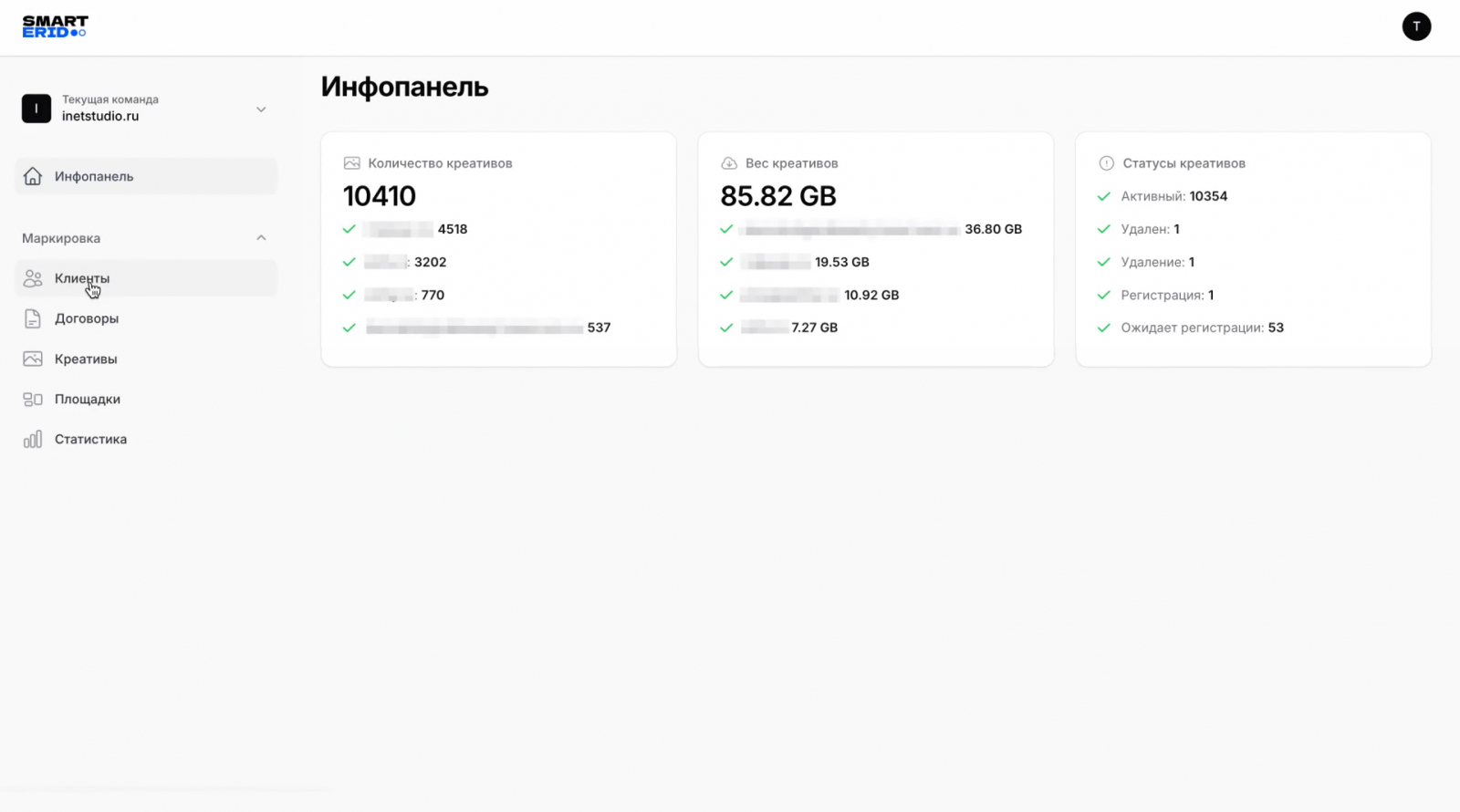Click the Активный status checkmark

coord(1104,196)
